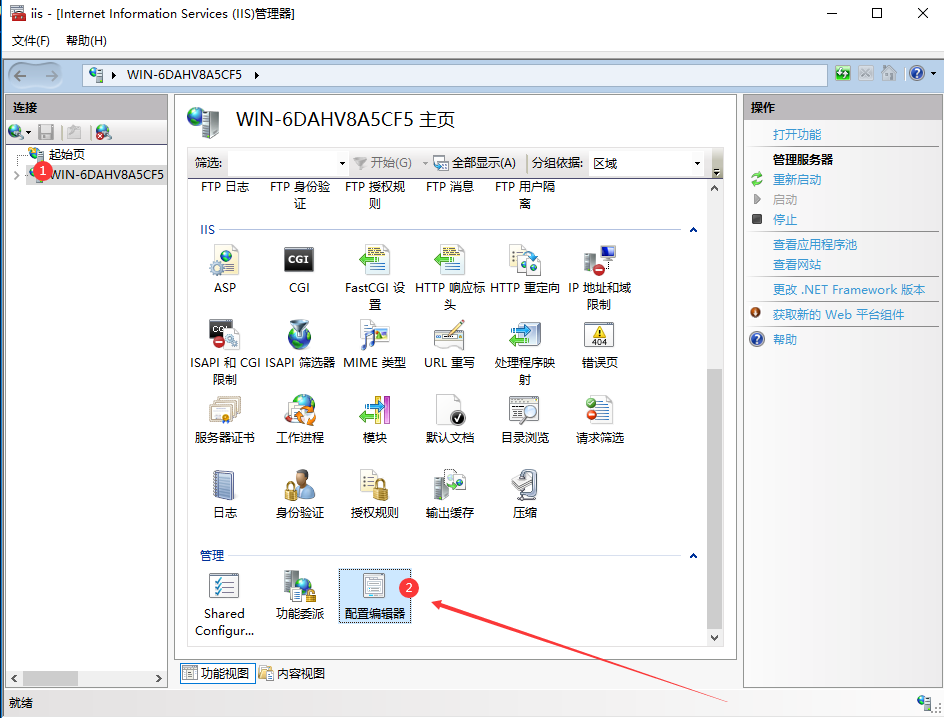
Task: Open the 文件(F) menu
Action: click(31, 40)
